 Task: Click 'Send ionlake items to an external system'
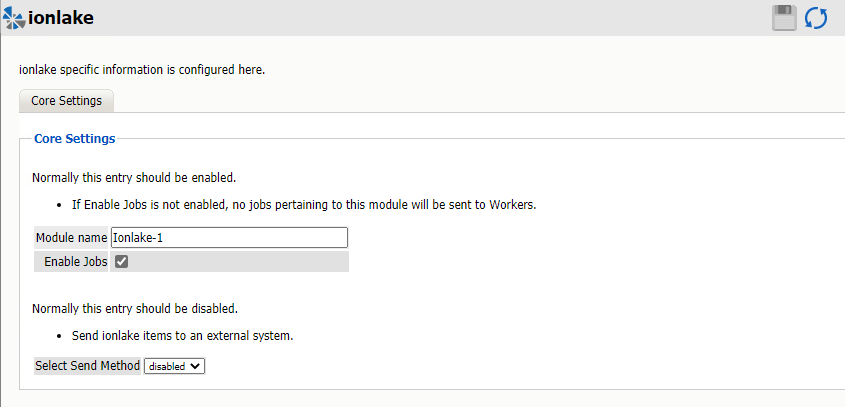click(182, 335)
